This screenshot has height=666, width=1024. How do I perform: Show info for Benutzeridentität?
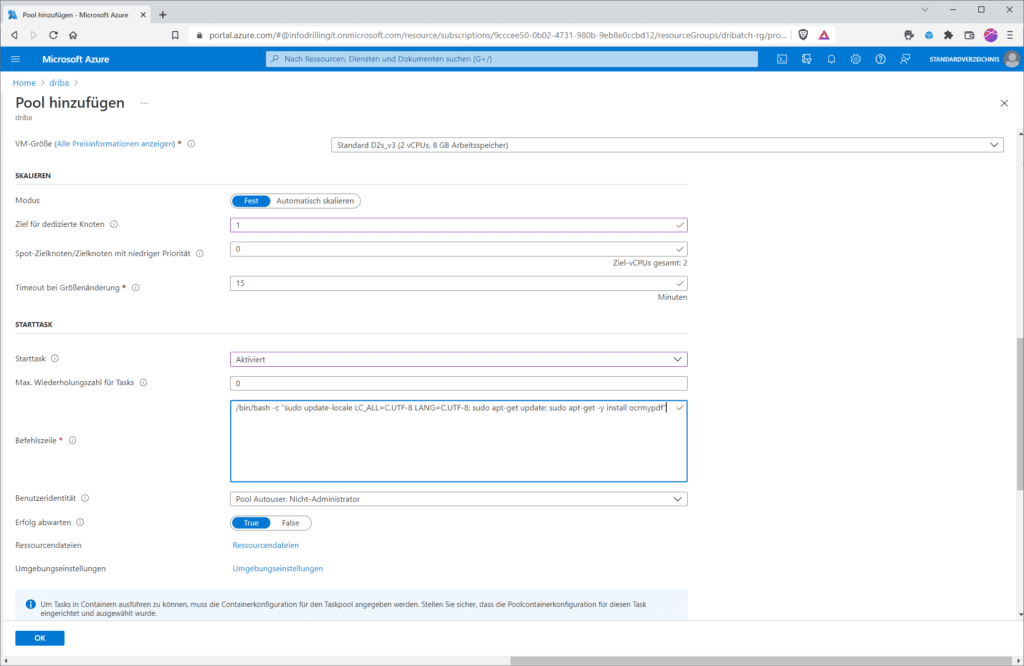[x=85, y=498]
